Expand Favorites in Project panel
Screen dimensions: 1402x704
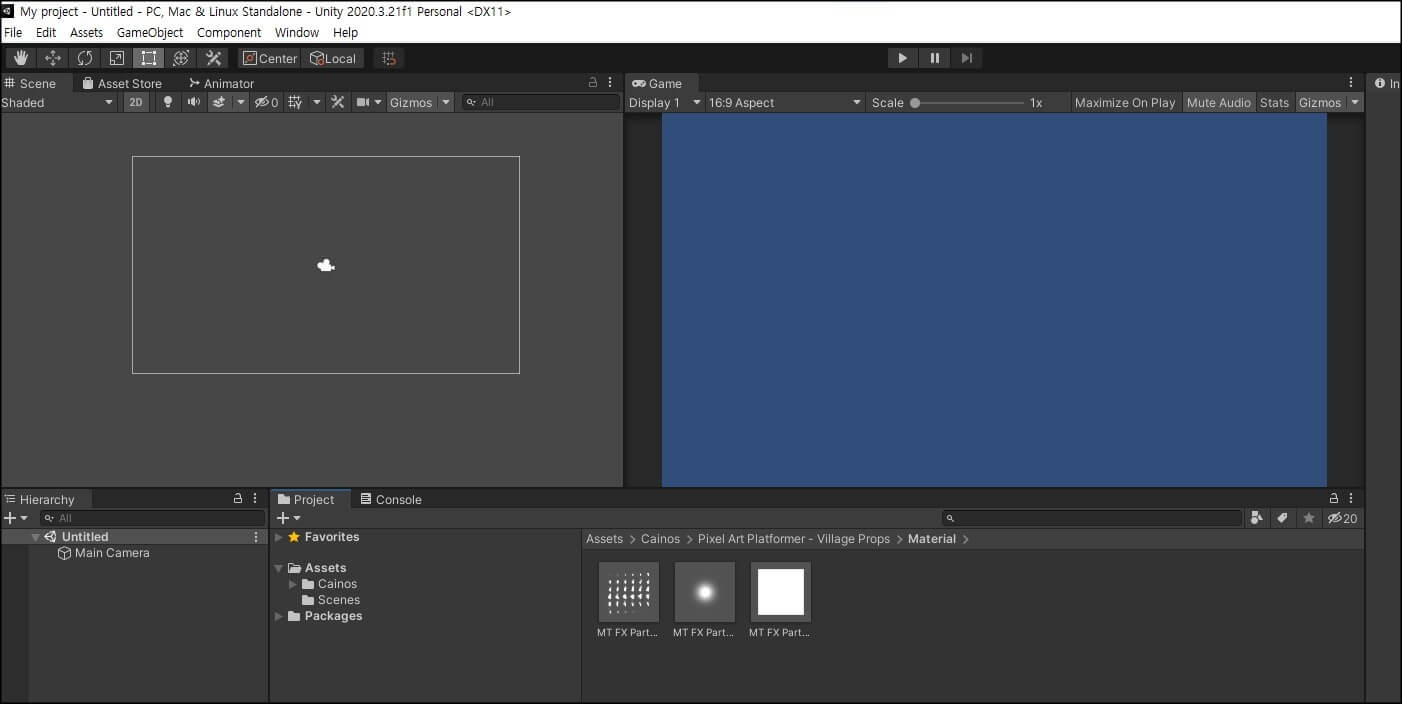pyautogui.click(x=278, y=537)
